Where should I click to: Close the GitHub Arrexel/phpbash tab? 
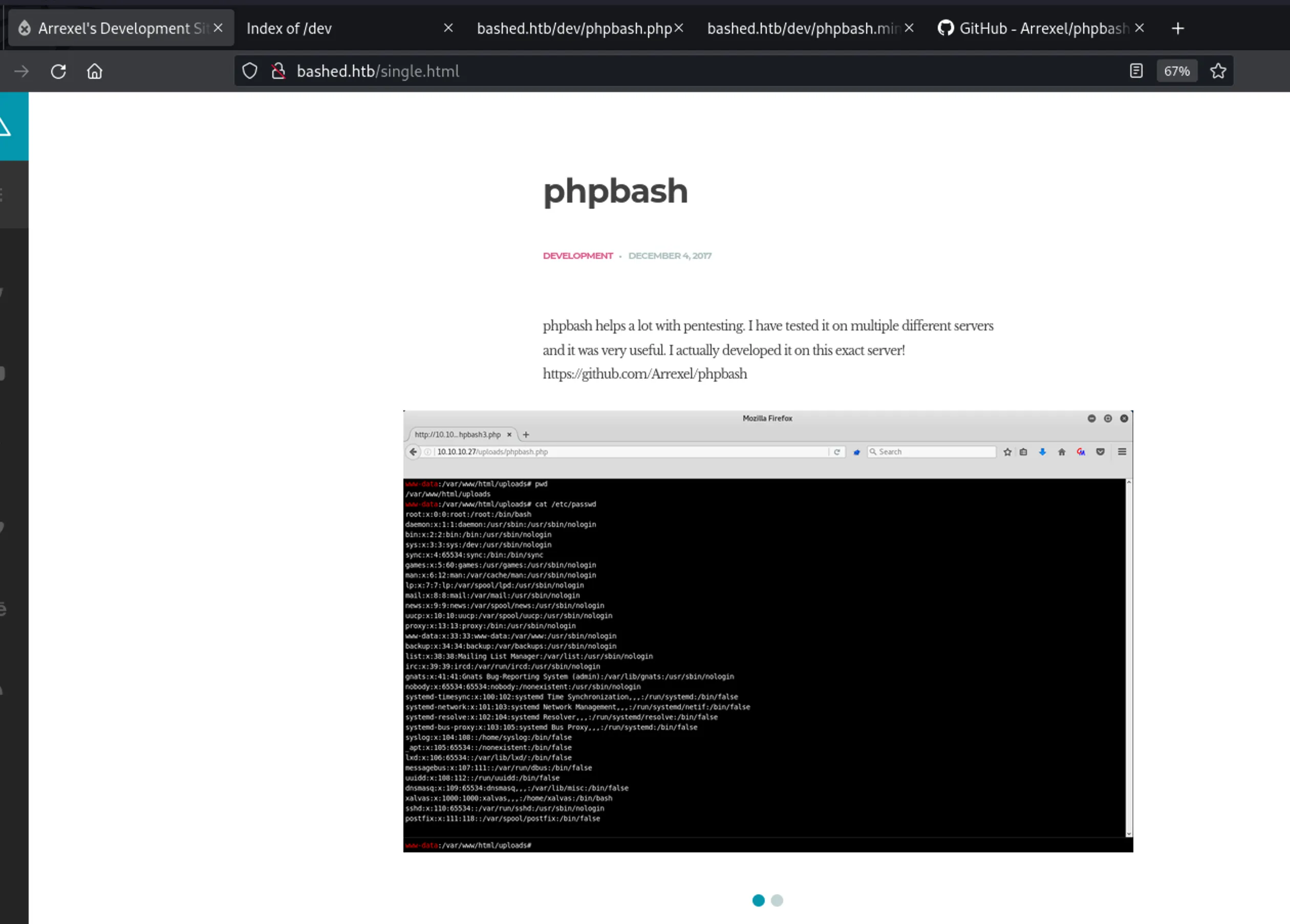point(1139,28)
